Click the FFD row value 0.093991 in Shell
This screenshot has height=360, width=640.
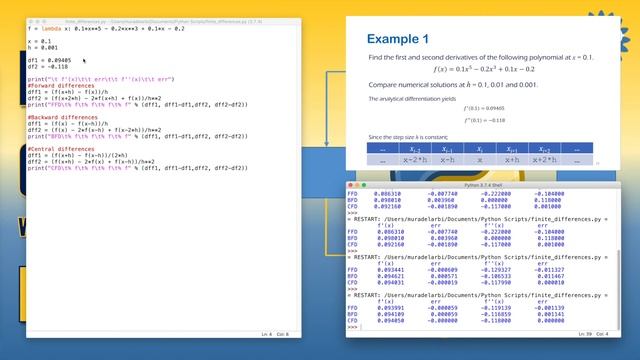point(391,308)
